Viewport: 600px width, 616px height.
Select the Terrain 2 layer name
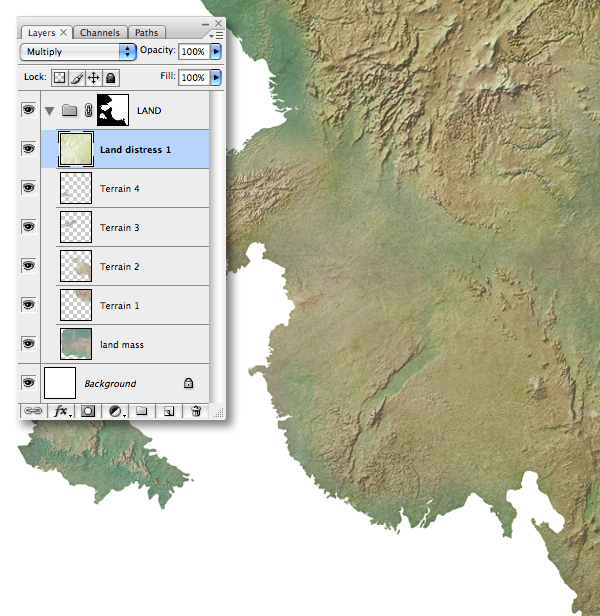pos(119,266)
